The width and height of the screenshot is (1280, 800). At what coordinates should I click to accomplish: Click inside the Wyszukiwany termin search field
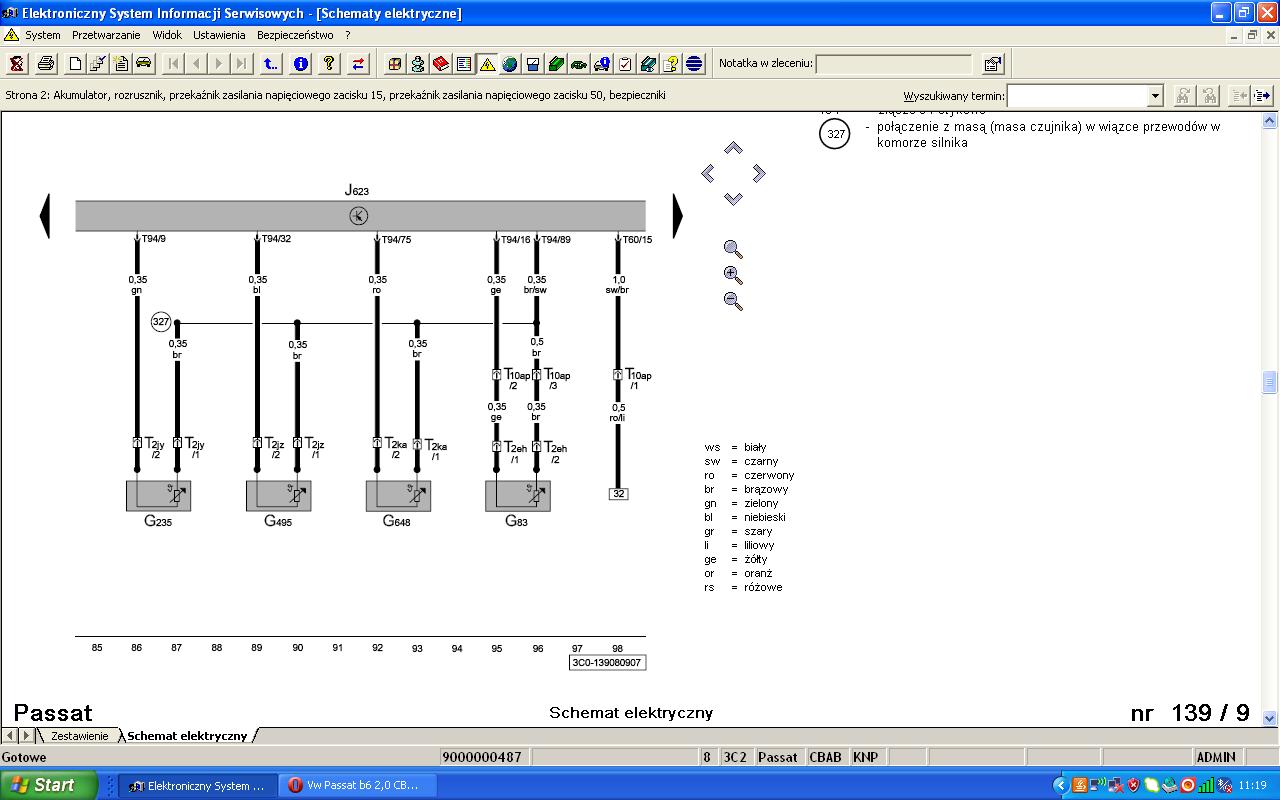[1077, 96]
